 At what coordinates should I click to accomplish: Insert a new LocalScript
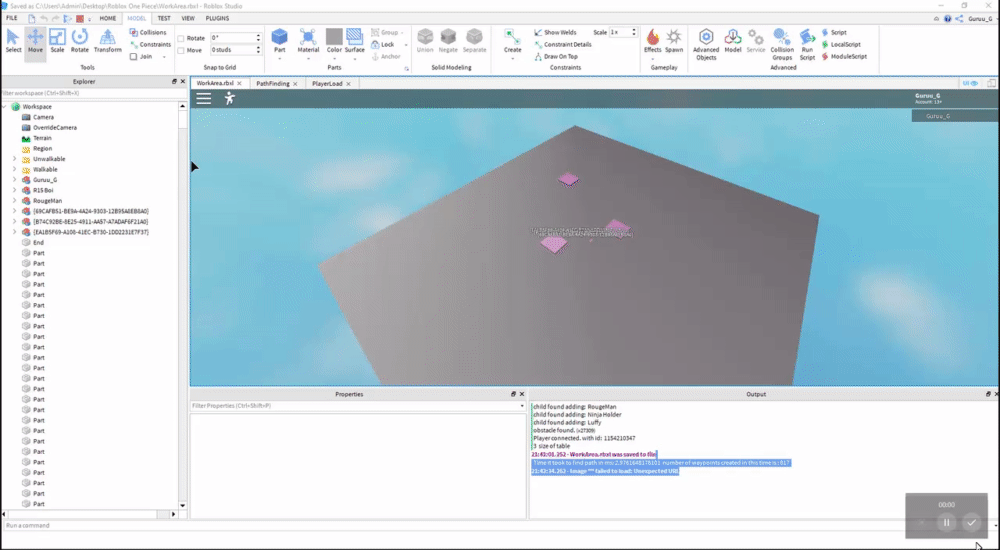point(841,45)
